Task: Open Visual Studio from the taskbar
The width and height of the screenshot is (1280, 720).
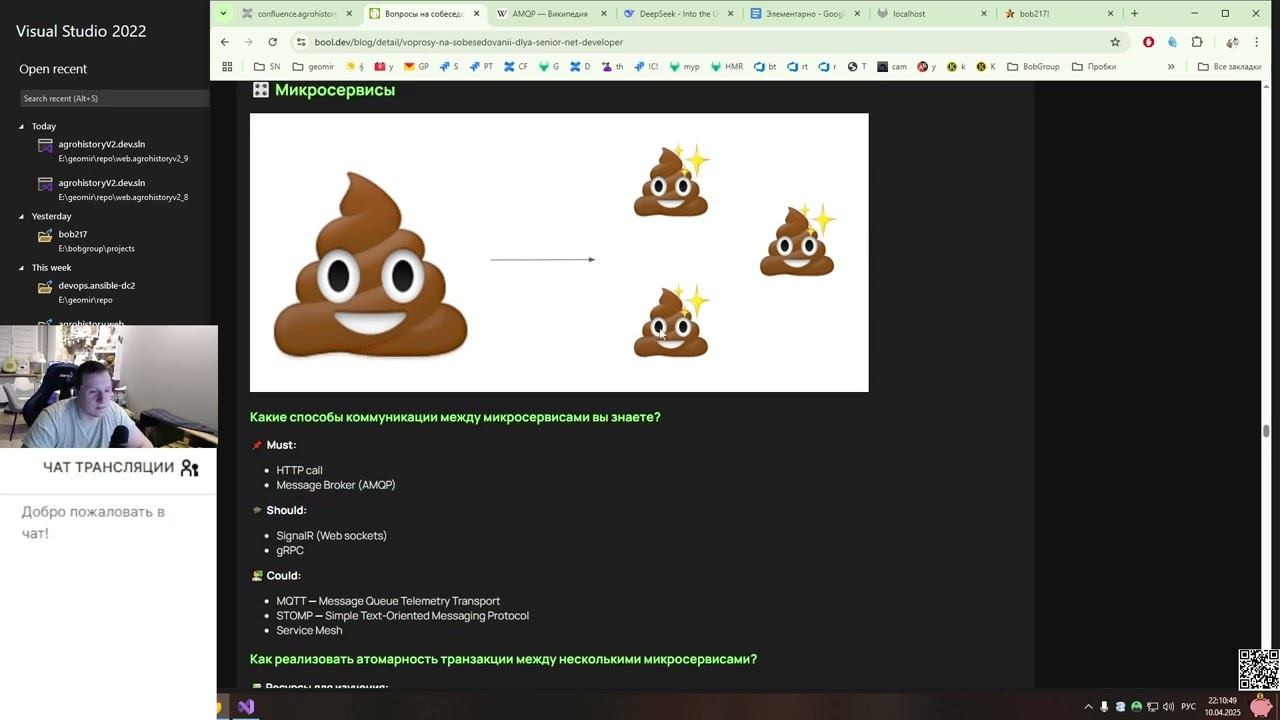Action: click(x=246, y=706)
